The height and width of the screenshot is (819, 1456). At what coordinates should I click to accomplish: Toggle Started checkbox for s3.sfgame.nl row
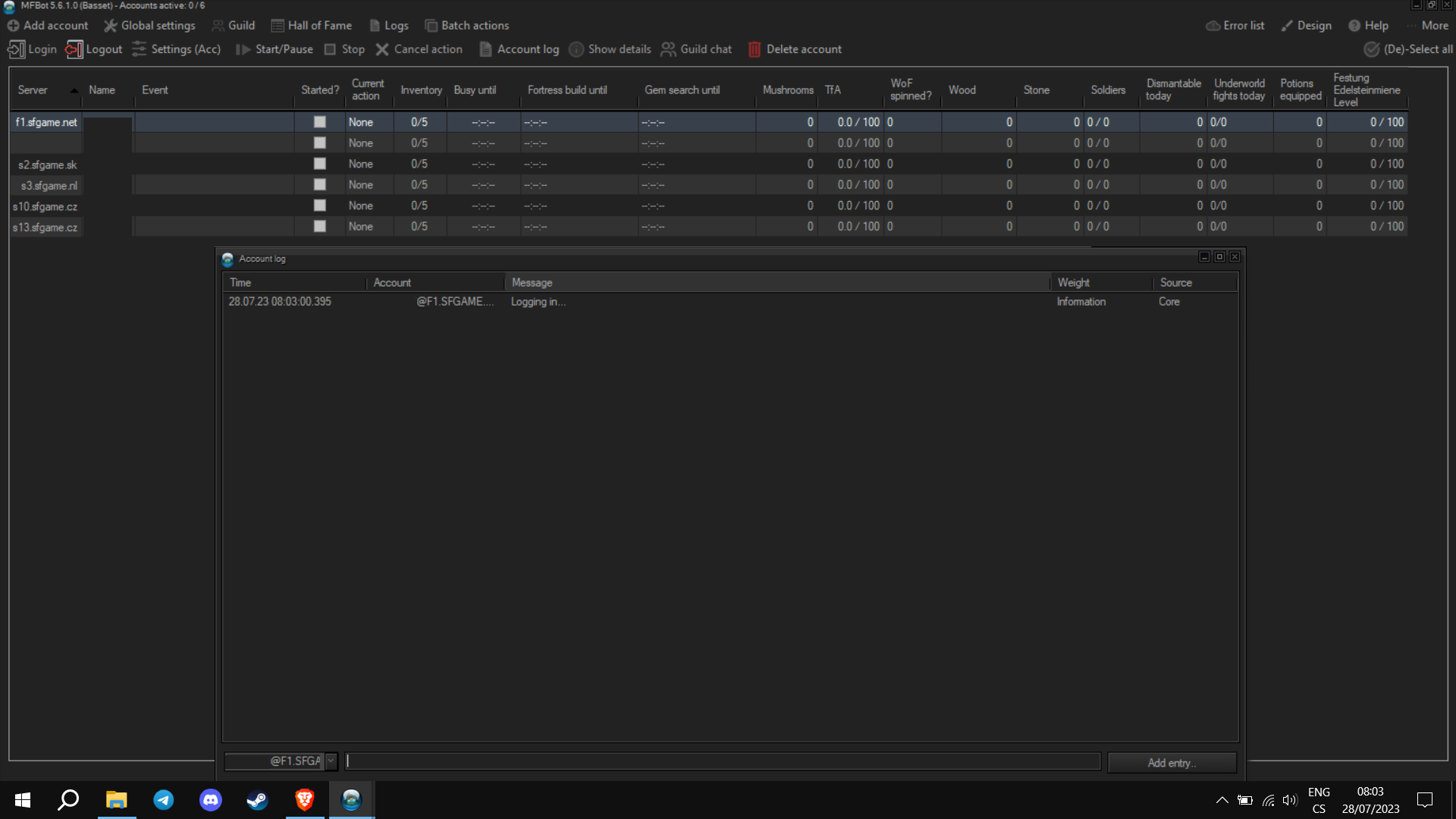pos(320,185)
